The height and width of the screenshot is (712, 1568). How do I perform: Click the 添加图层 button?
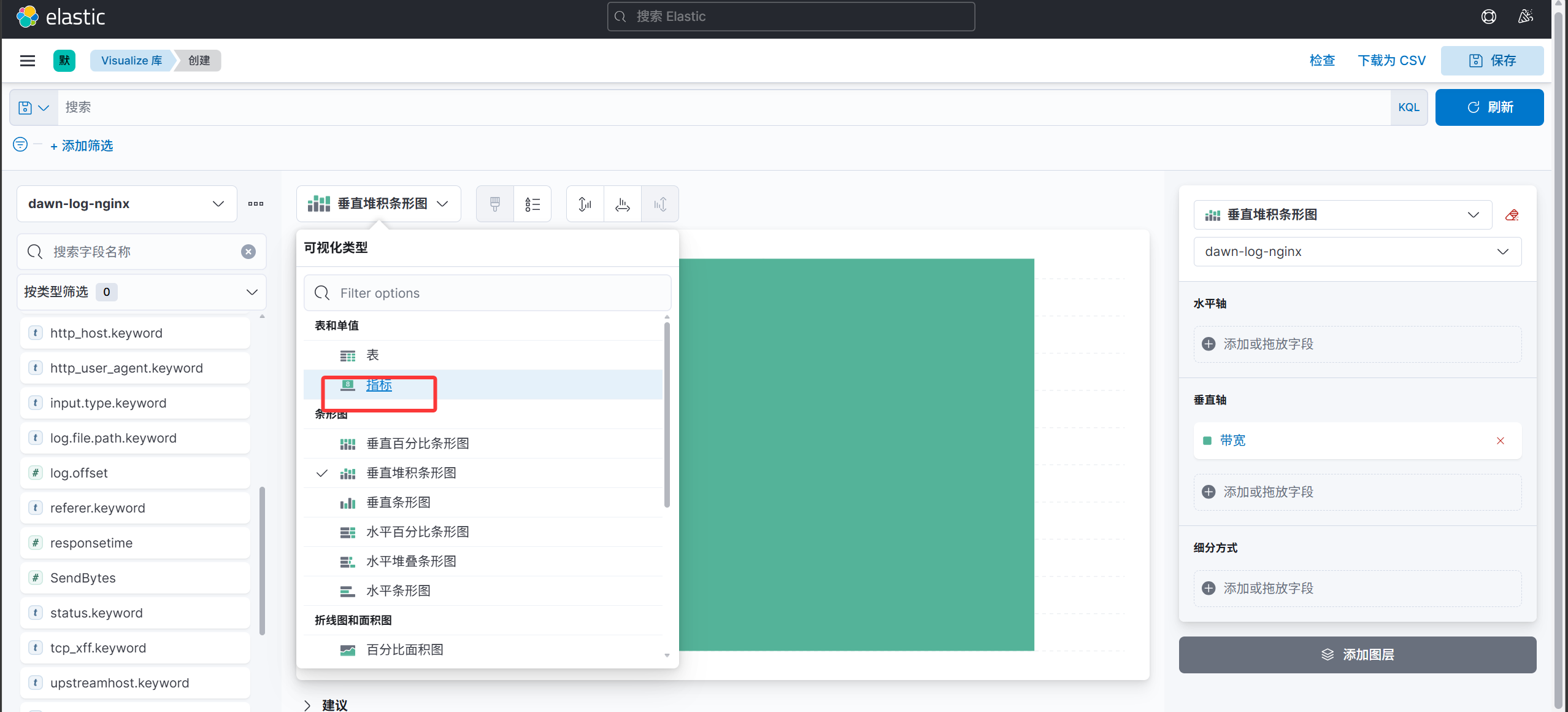tap(1358, 655)
